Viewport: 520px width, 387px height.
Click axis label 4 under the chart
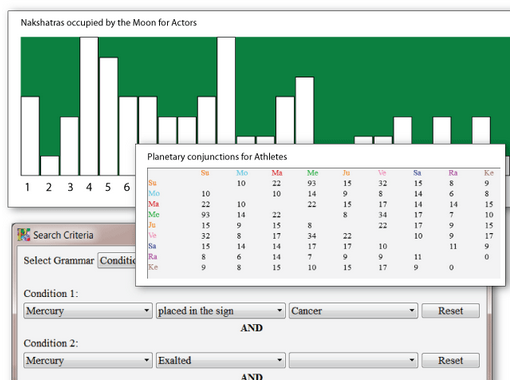[x=89, y=187]
